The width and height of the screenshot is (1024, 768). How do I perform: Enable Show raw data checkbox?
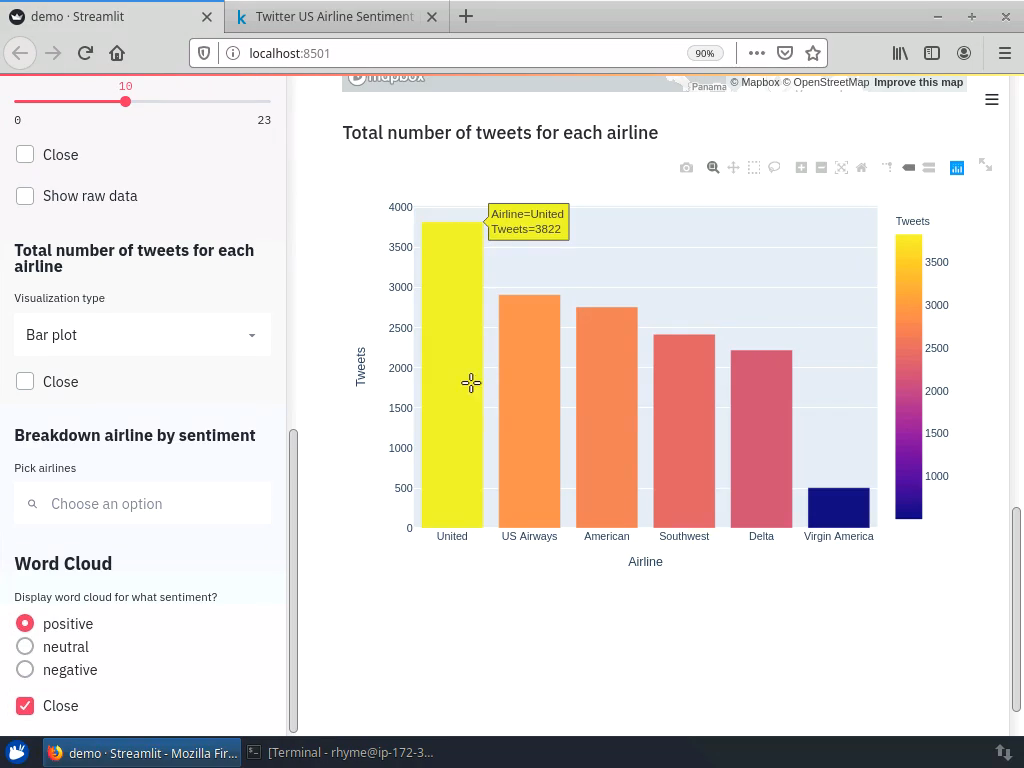(x=25, y=195)
